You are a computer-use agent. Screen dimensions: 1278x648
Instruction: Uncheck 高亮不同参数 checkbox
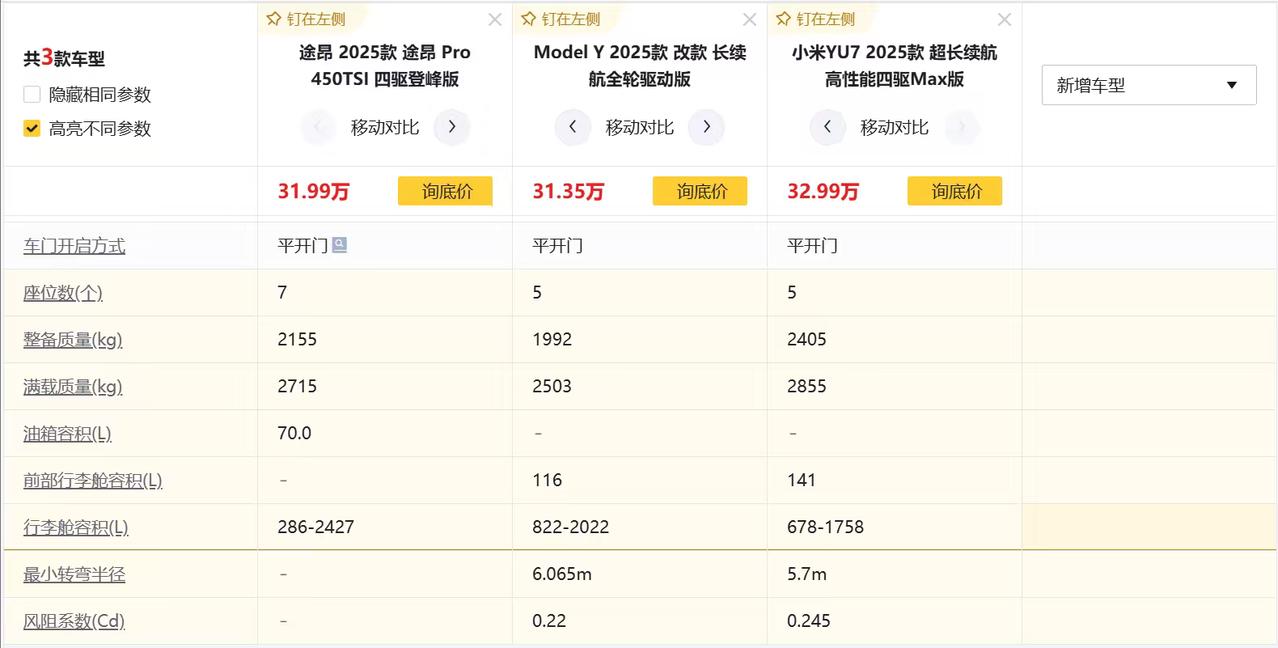click(x=32, y=129)
